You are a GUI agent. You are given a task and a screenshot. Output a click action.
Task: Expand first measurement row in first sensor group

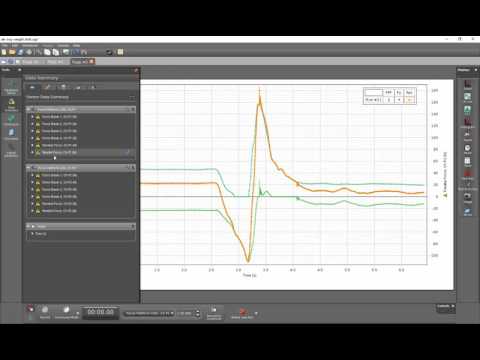pyautogui.click(x=32, y=117)
